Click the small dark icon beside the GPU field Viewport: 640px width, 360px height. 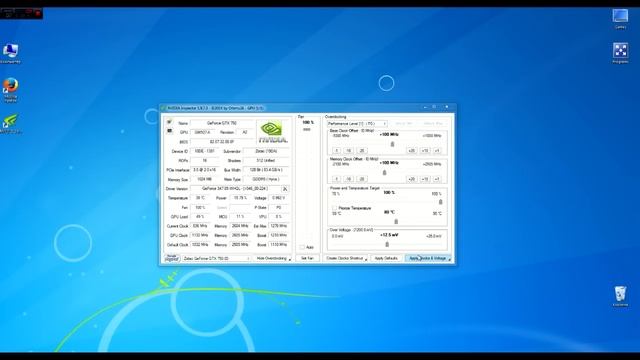169,131
